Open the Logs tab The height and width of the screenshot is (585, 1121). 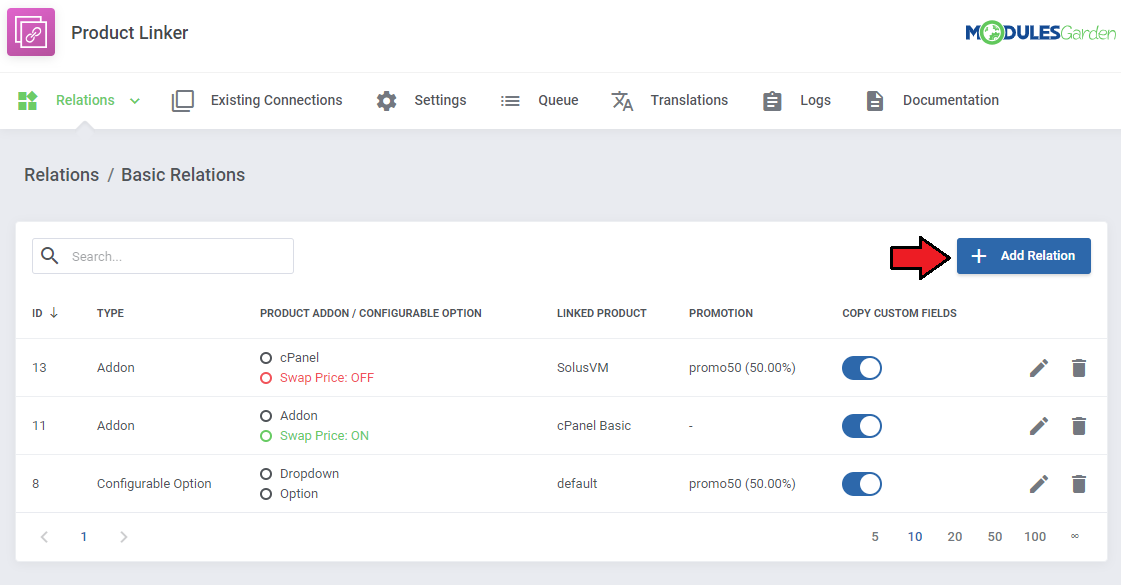pos(815,100)
